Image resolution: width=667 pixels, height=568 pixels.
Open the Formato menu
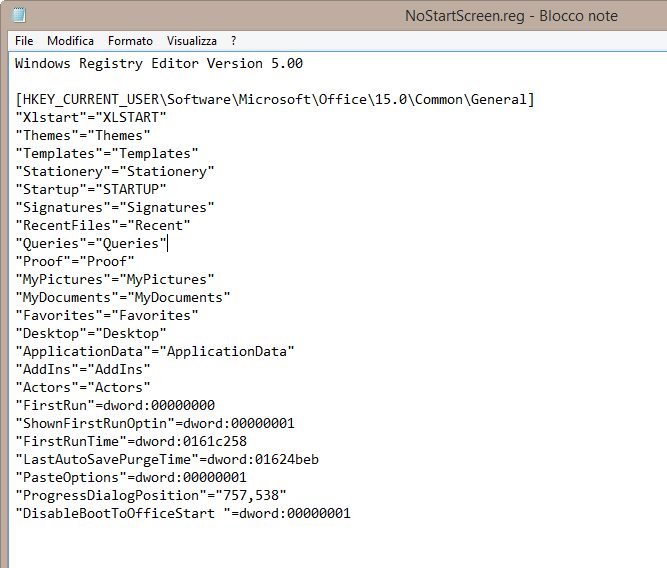pos(130,41)
